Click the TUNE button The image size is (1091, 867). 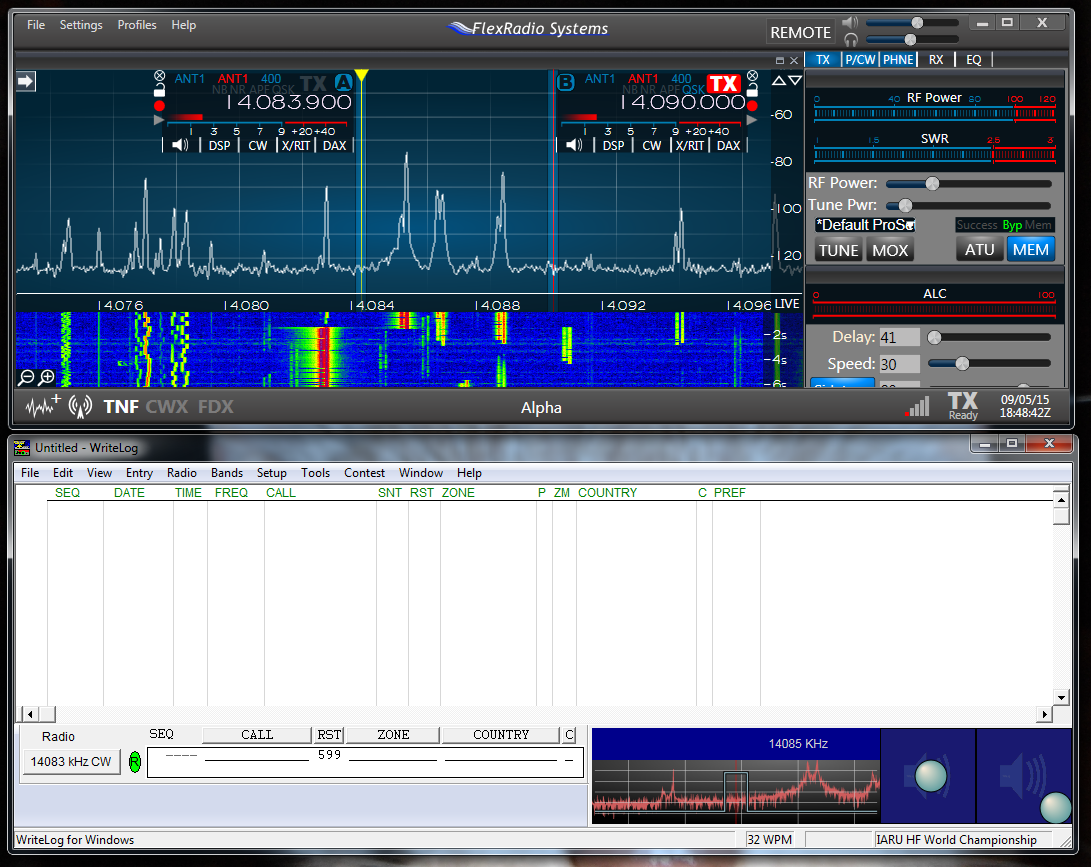(838, 250)
